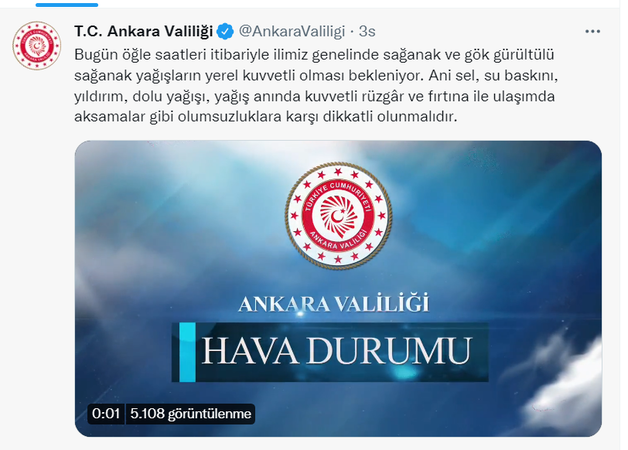628x450 pixels.
Task: Click the HAVA DURUMU banner text
Action: click(336, 352)
